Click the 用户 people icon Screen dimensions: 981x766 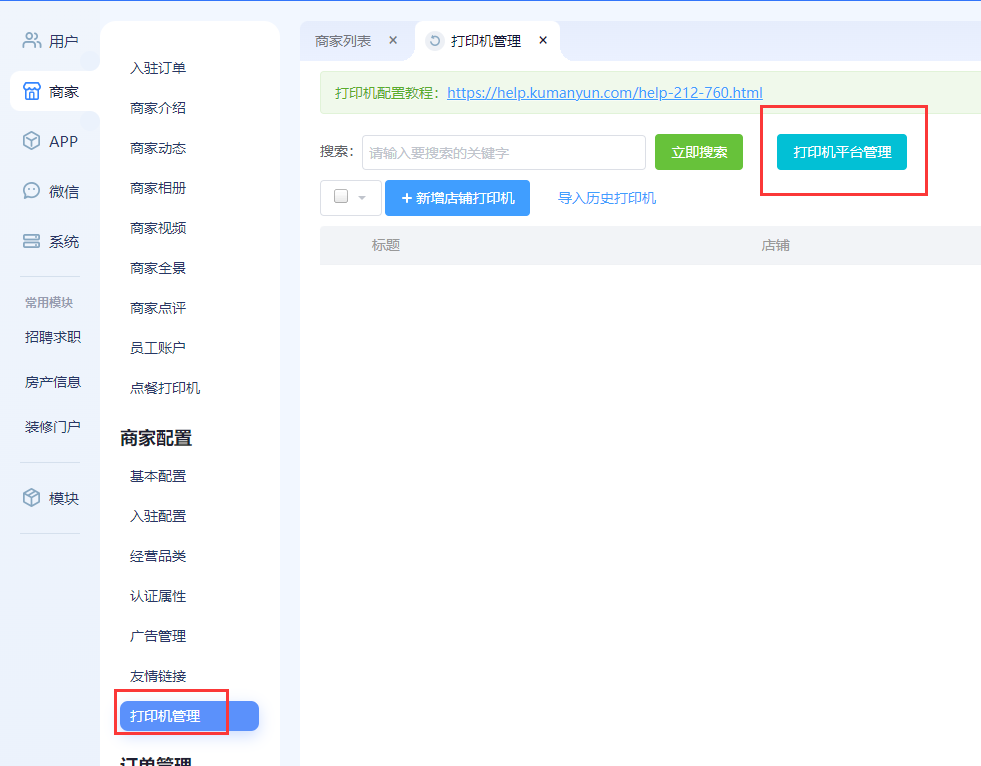[x=31, y=41]
